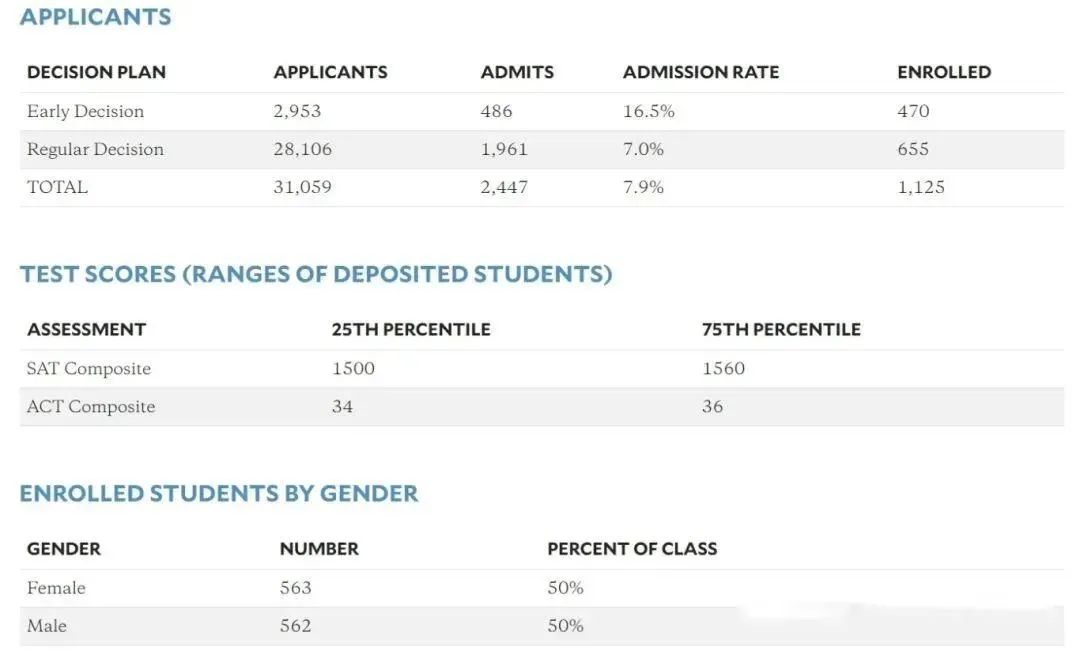Select total enrolled value 1,125
This screenshot has width=1080, height=651.
921,187
